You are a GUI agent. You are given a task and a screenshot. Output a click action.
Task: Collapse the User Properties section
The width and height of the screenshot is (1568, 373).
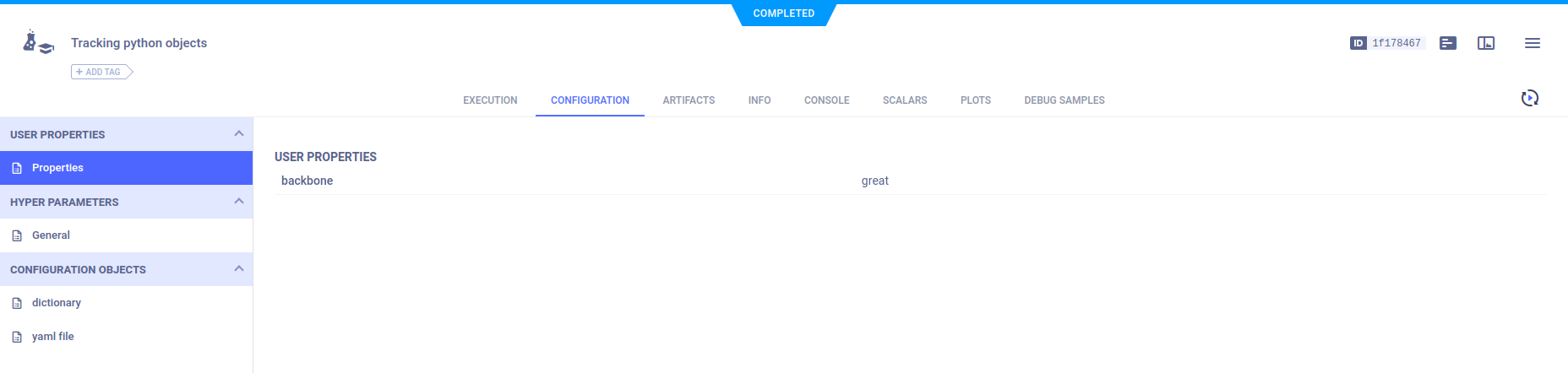[x=238, y=134]
